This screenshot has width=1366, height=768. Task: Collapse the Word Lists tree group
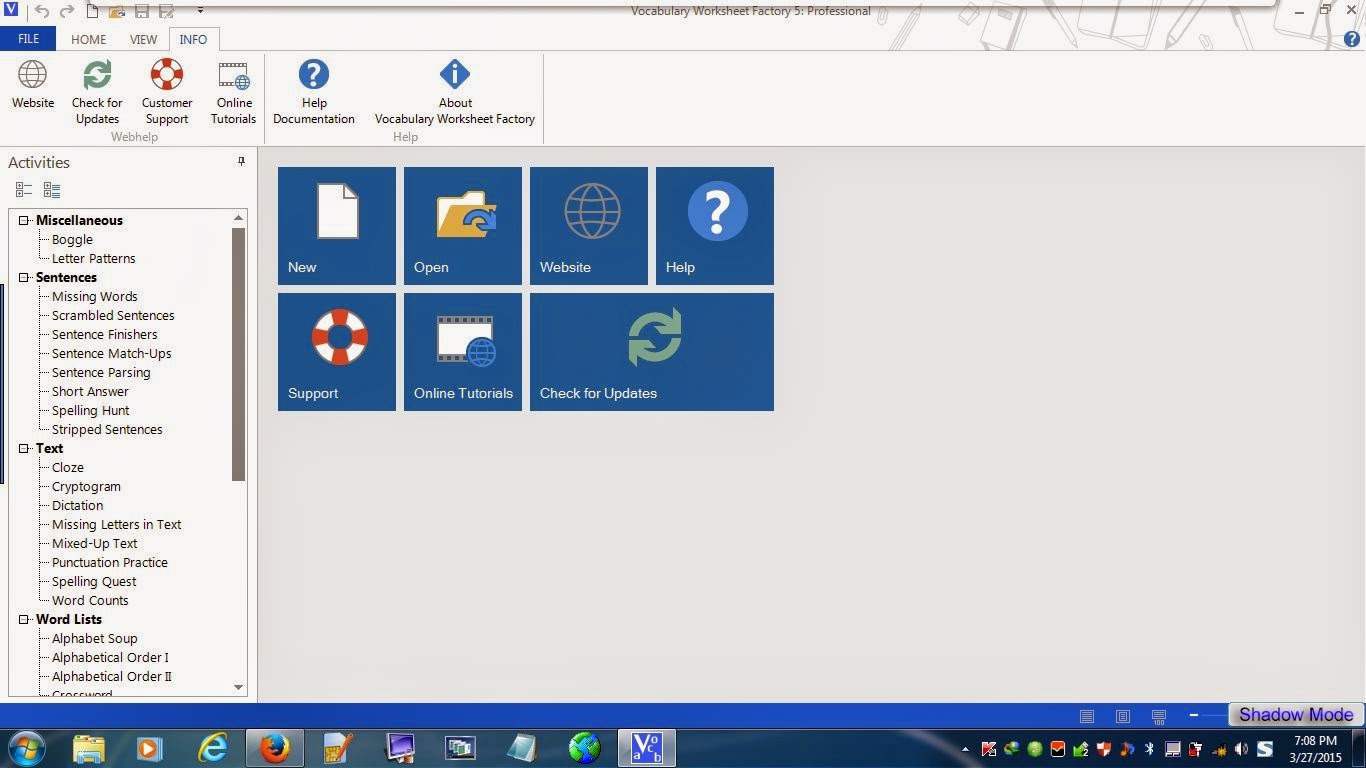tap(24, 619)
